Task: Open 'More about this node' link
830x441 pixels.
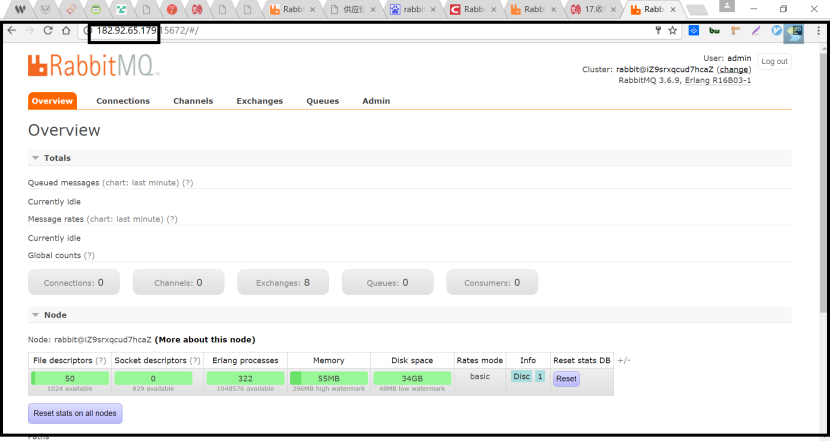Action: pyautogui.click(x=205, y=339)
